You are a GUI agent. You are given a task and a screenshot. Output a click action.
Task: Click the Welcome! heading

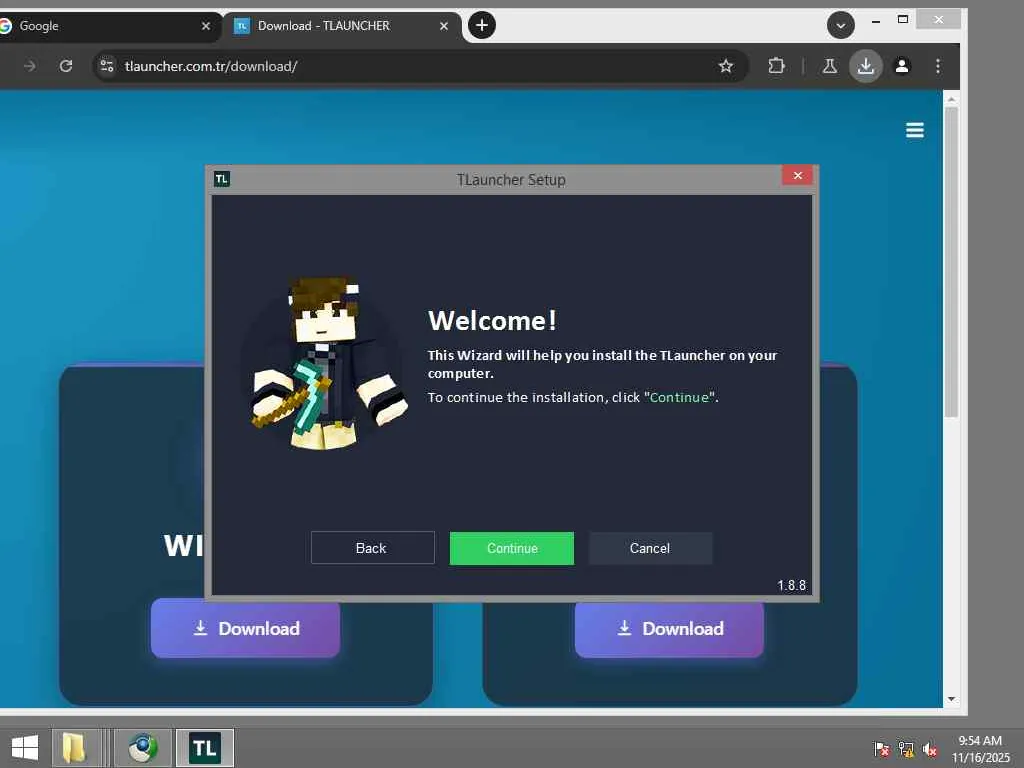(x=492, y=321)
